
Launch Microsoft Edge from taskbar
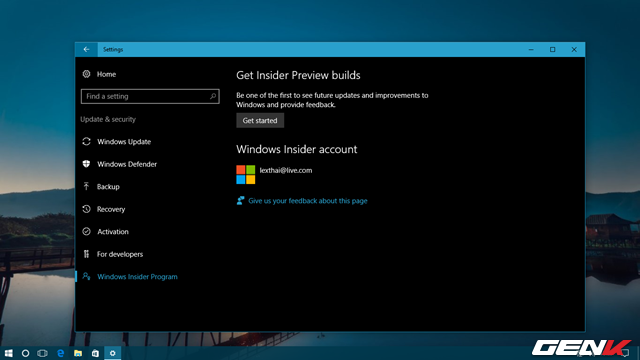(x=60, y=353)
